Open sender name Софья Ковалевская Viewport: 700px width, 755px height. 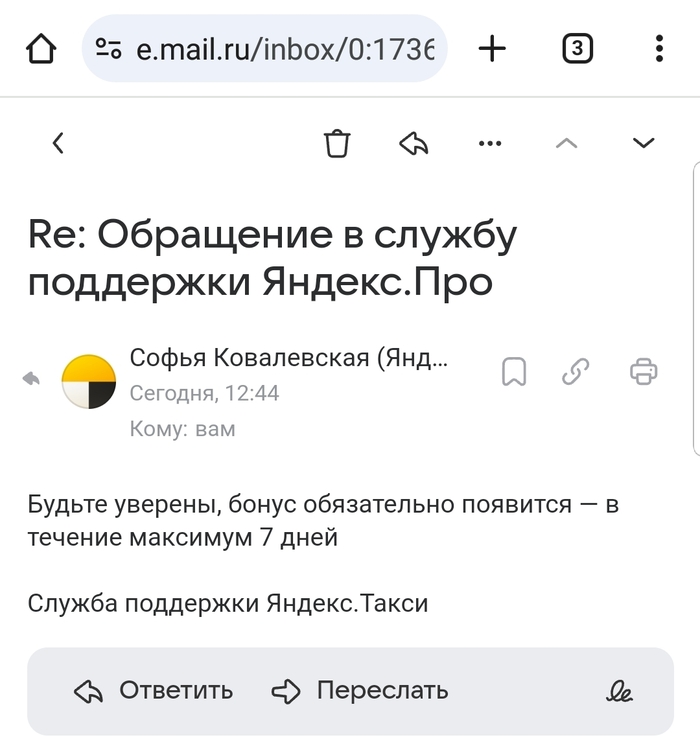click(x=289, y=358)
